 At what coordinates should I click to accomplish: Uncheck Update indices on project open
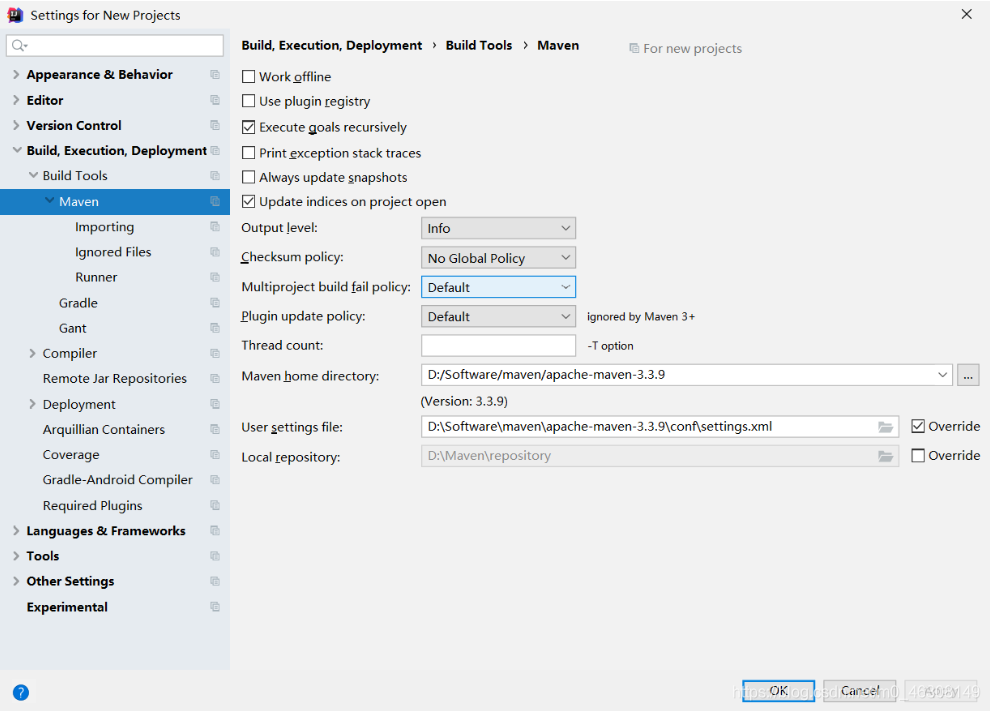(249, 201)
